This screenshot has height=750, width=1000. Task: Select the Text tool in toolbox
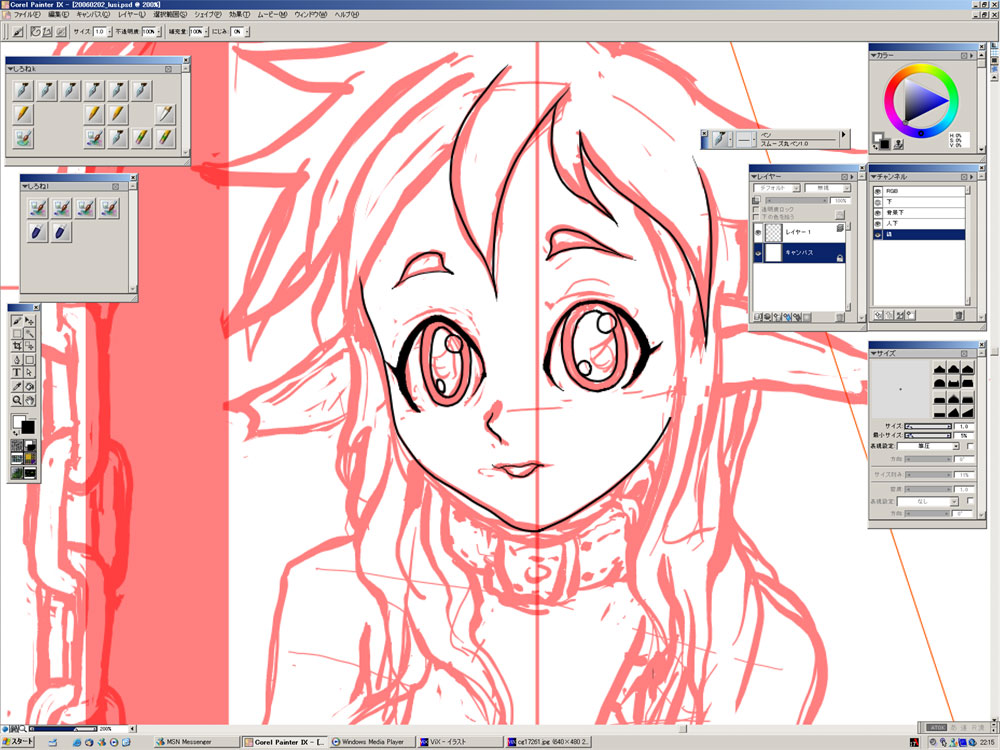click(17, 373)
